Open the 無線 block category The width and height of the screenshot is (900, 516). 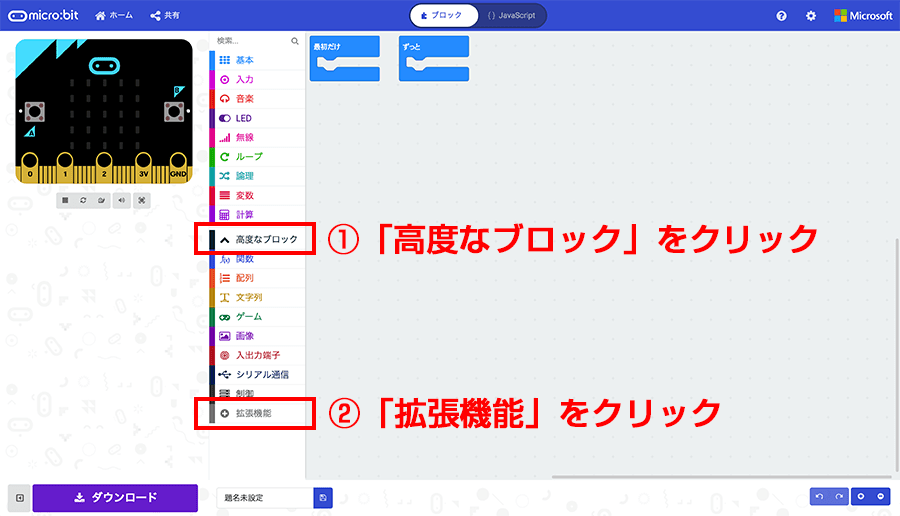pos(257,137)
